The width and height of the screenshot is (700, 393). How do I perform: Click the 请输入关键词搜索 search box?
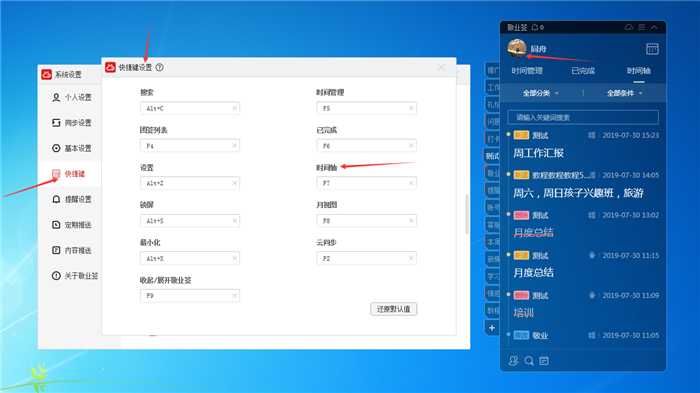click(583, 117)
